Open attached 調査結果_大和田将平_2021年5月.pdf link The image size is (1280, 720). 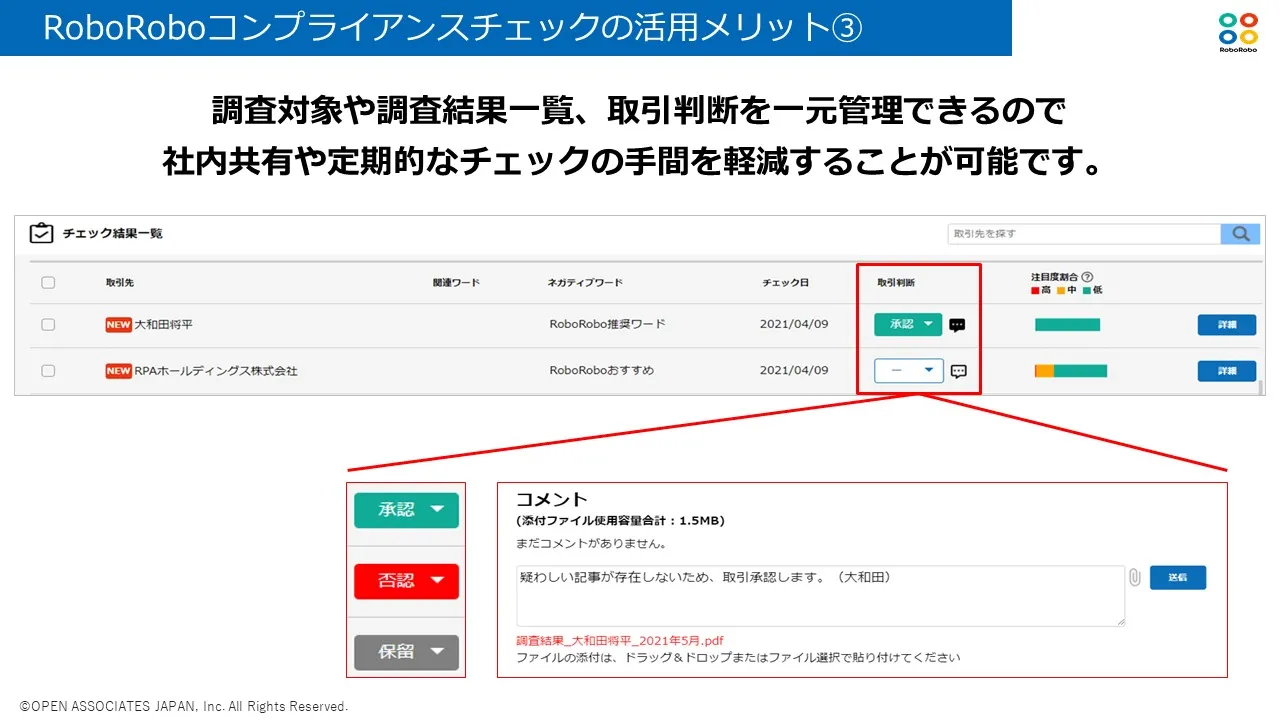click(620, 641)
